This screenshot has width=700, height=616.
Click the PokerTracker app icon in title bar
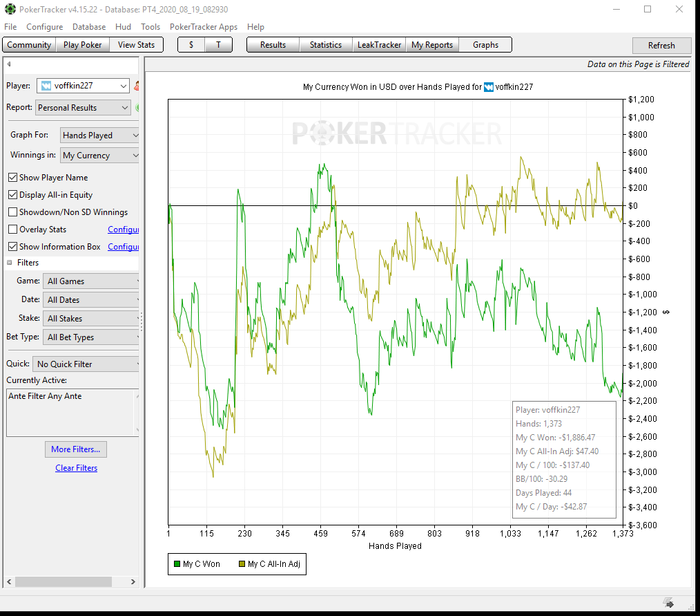(10, 9)
